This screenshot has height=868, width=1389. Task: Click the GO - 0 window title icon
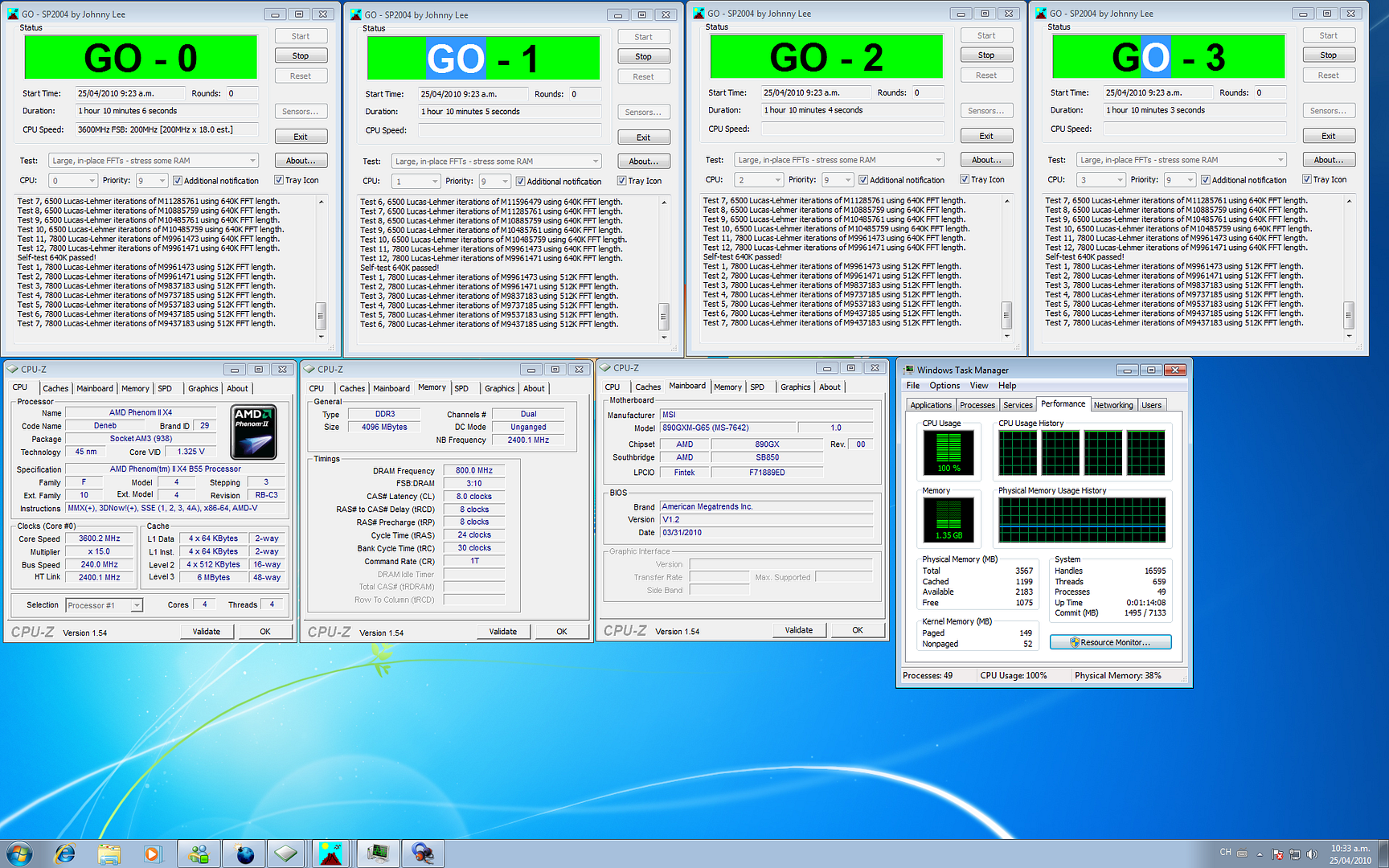(11, 14)
